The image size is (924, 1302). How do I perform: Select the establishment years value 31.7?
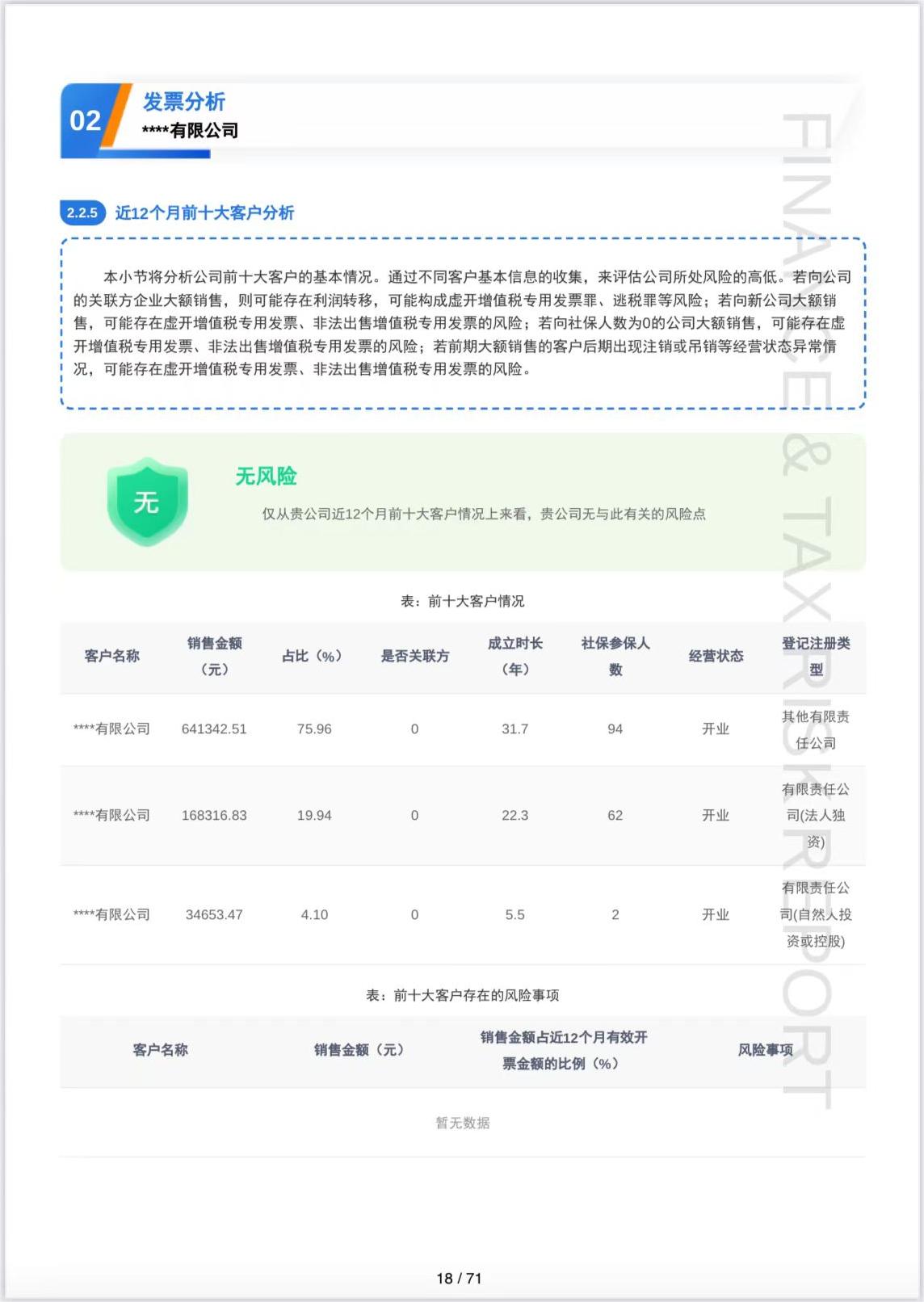pos(514,729)
